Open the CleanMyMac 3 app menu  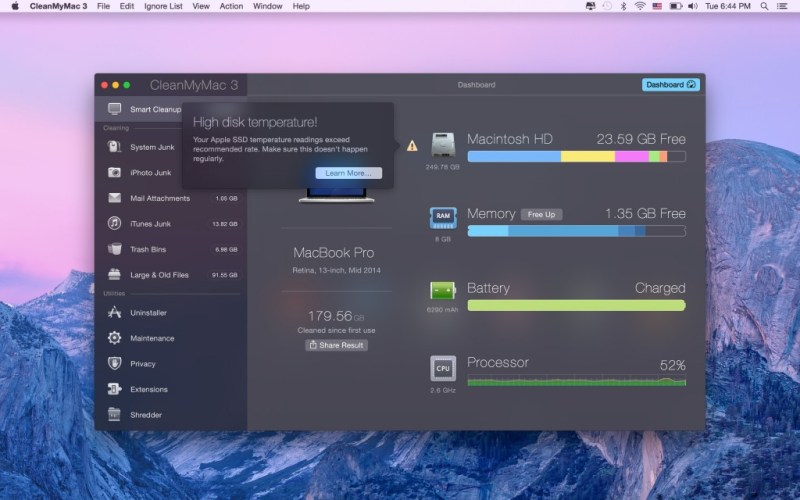click(x=58, y=6)
